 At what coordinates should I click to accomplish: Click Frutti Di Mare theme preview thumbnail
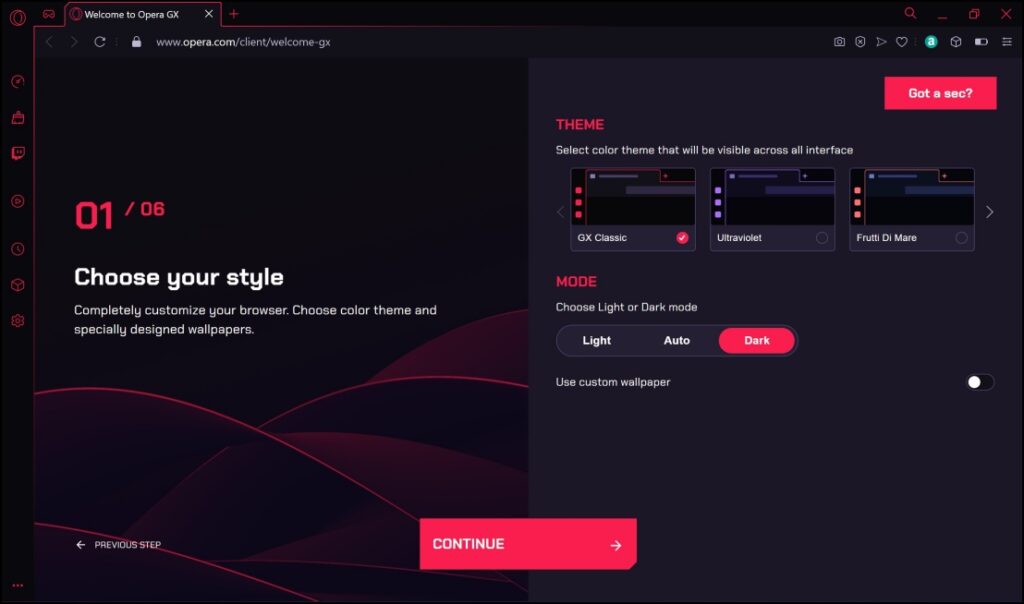[x=912, y=197]
